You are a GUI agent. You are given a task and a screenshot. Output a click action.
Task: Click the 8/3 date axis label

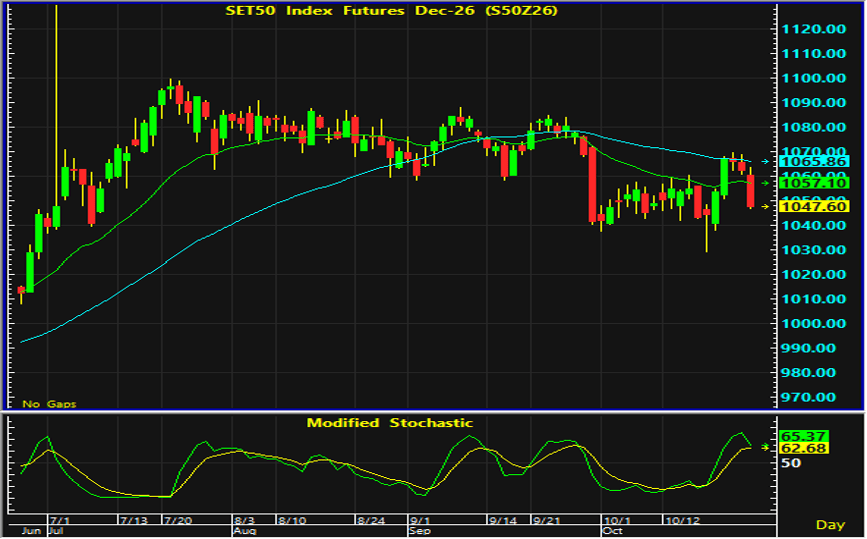click(x=244, y=521)
